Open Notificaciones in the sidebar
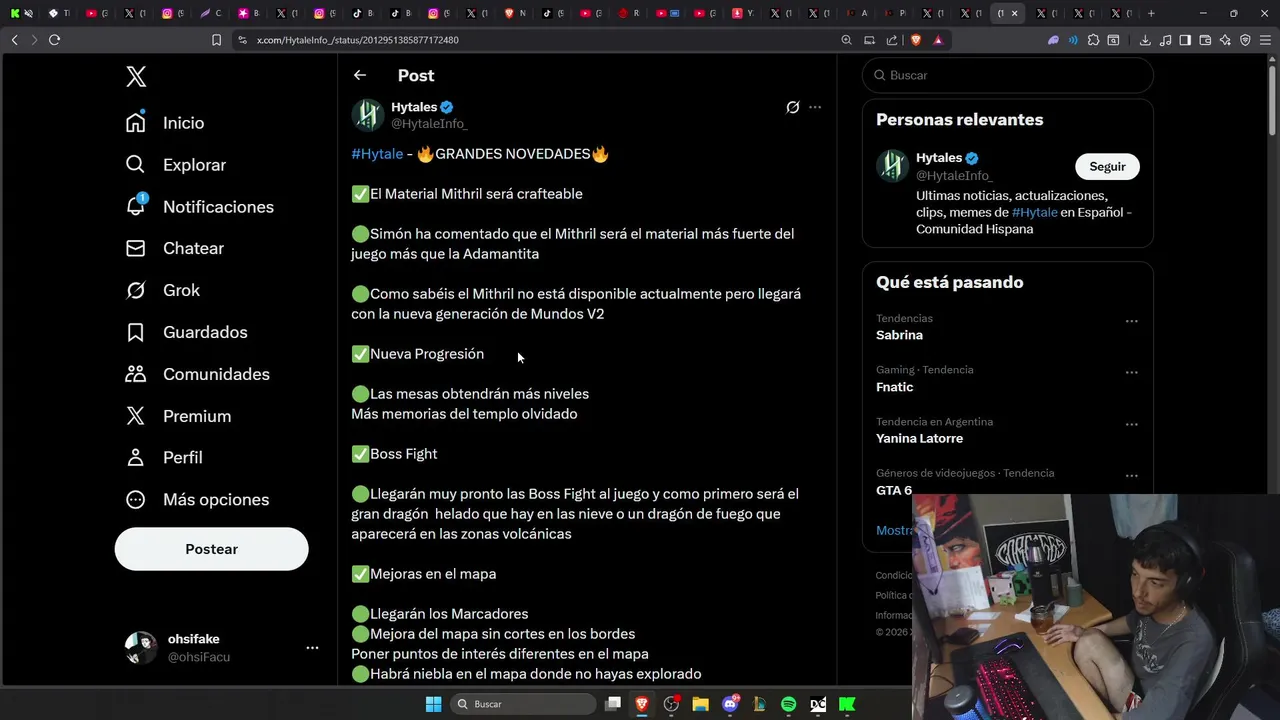This screenshot has height=720, width=1280. (x=199, y=207)
